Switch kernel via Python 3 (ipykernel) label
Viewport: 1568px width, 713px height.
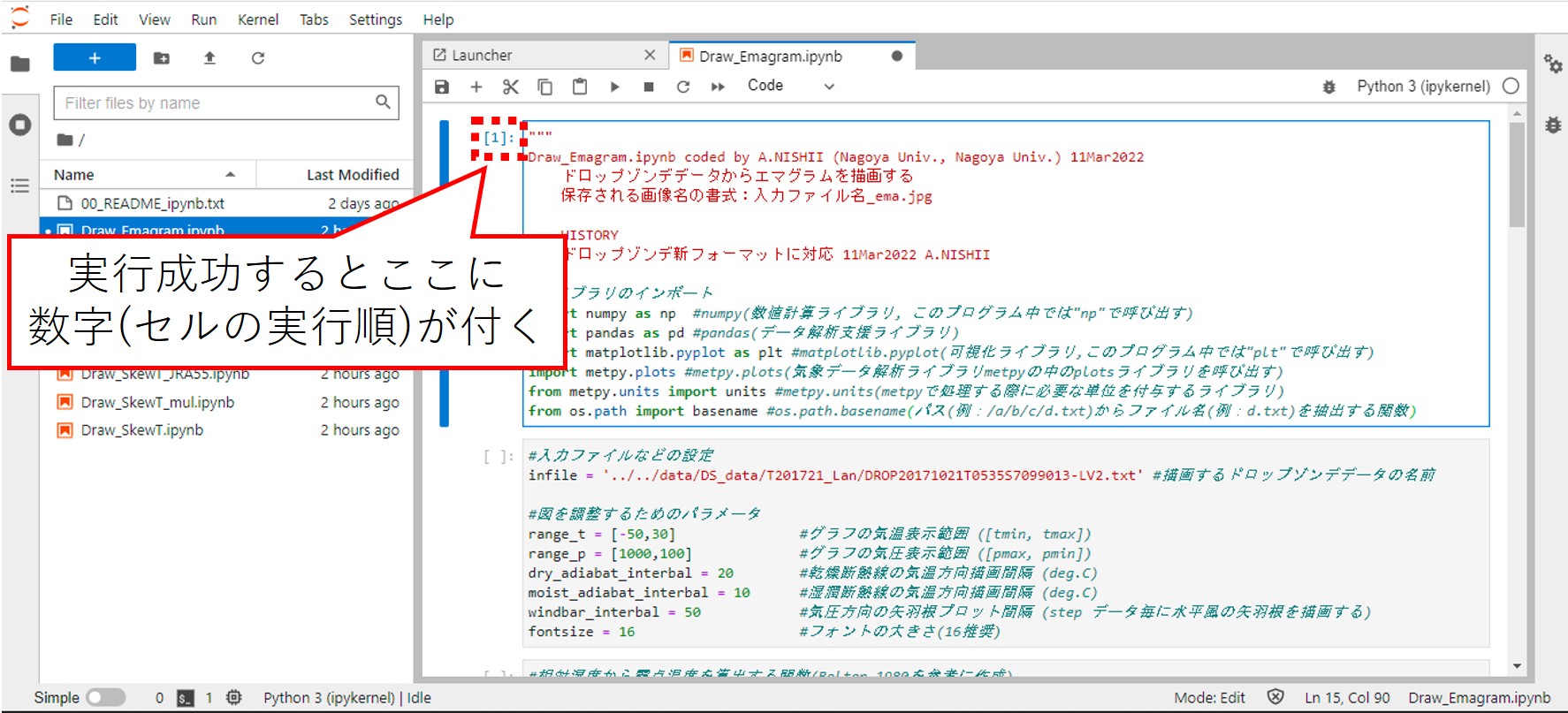1423,86
